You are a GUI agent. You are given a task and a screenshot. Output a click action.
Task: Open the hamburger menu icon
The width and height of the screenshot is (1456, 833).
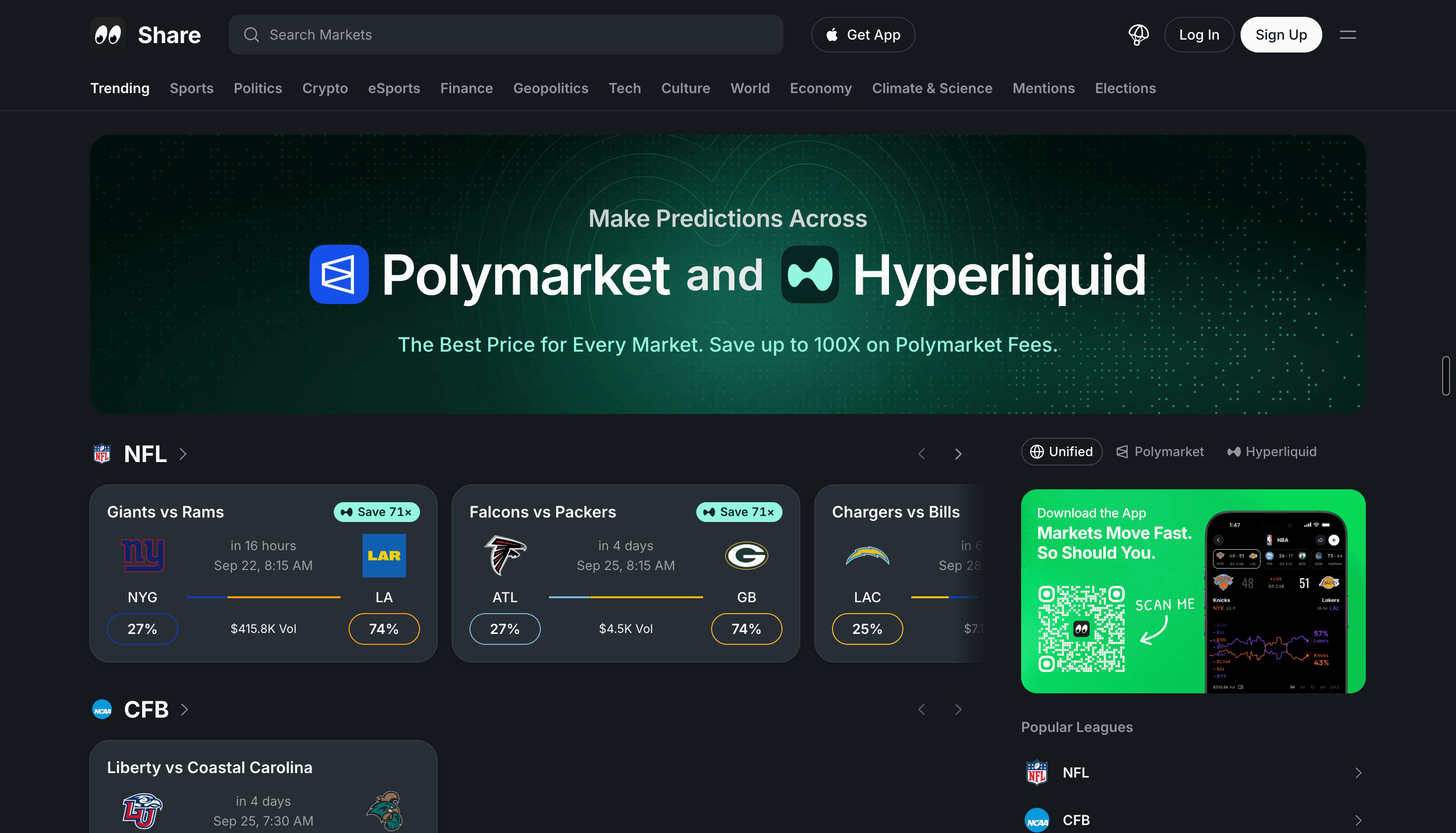coord(1348,35)
